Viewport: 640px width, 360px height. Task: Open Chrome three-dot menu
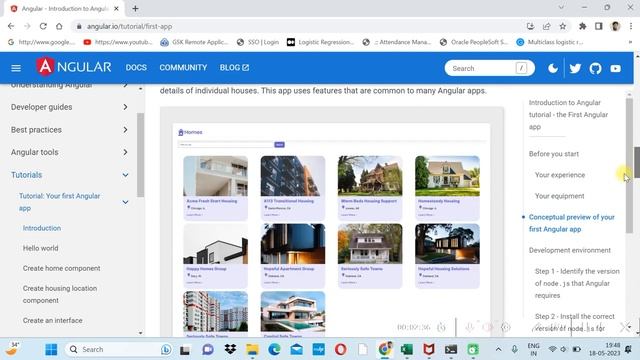pyautogui.click(x=631, y=26)
